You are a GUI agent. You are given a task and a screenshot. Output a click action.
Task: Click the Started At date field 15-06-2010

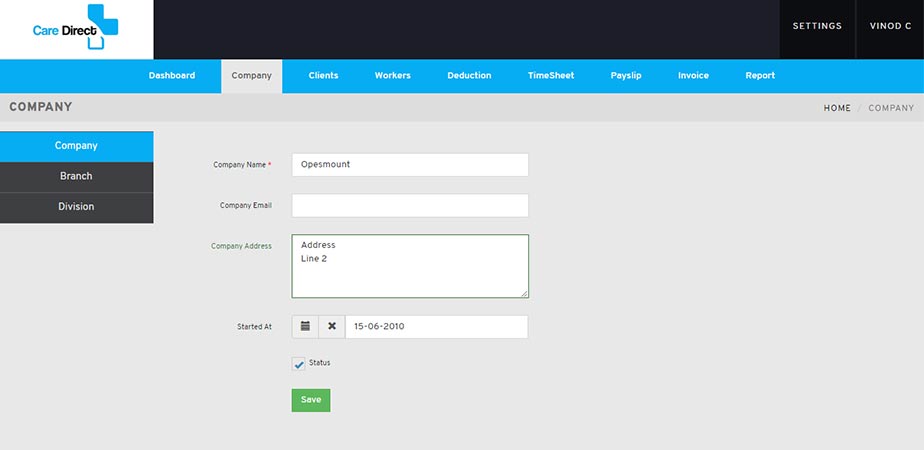tap(437, 326)
